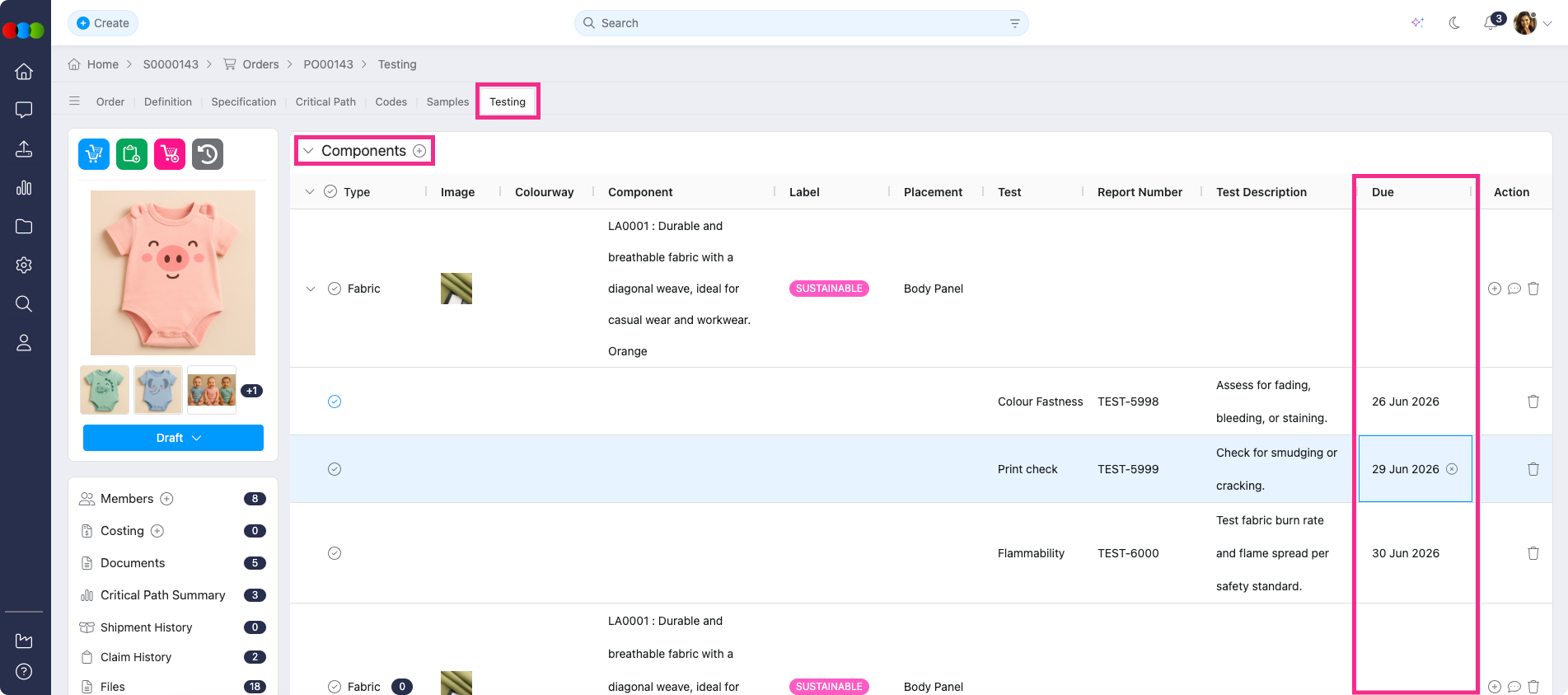Clear the 29 Jun 2026 due date
1568x695 pixels.
point(1452,469)
